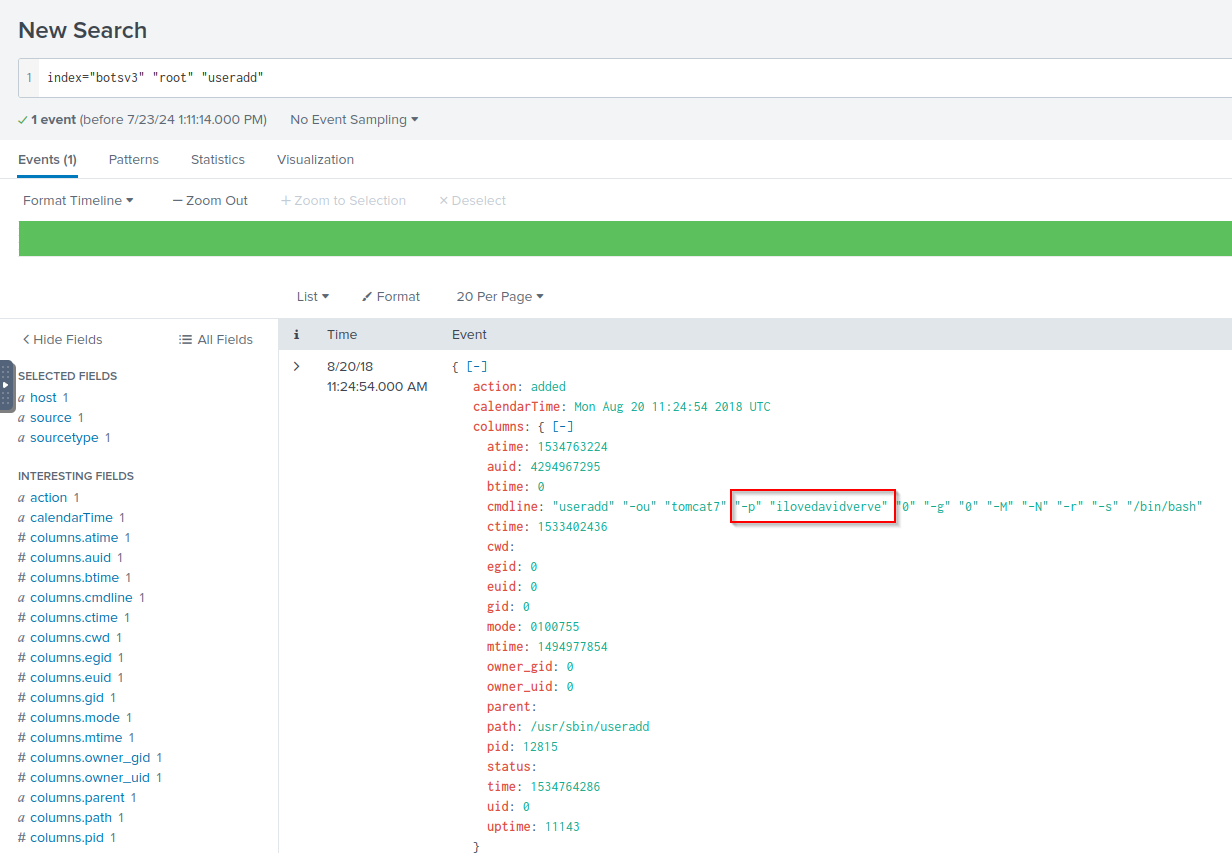Open the side panel drag handle

click(x=6, y=386)
